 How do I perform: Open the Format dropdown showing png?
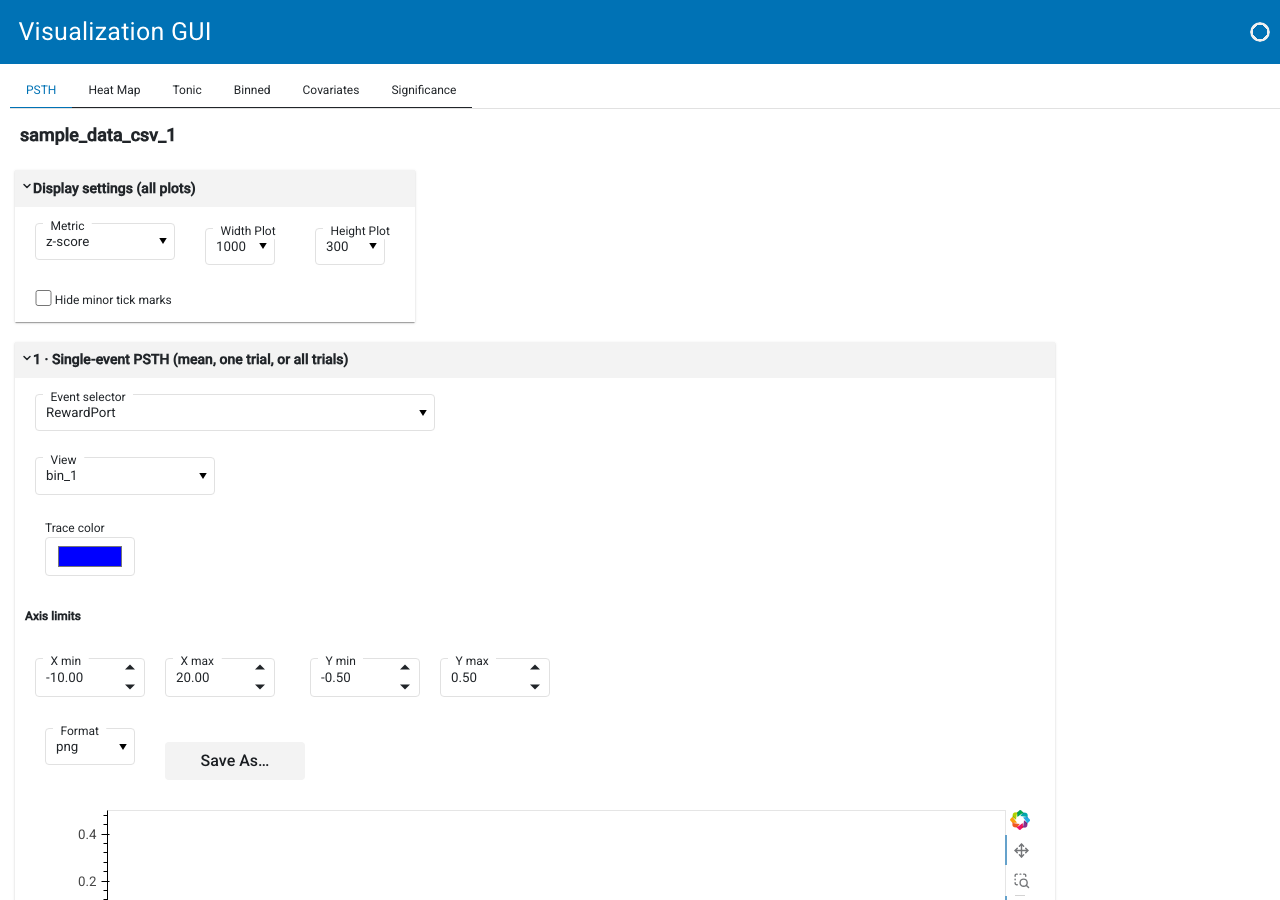90,747
